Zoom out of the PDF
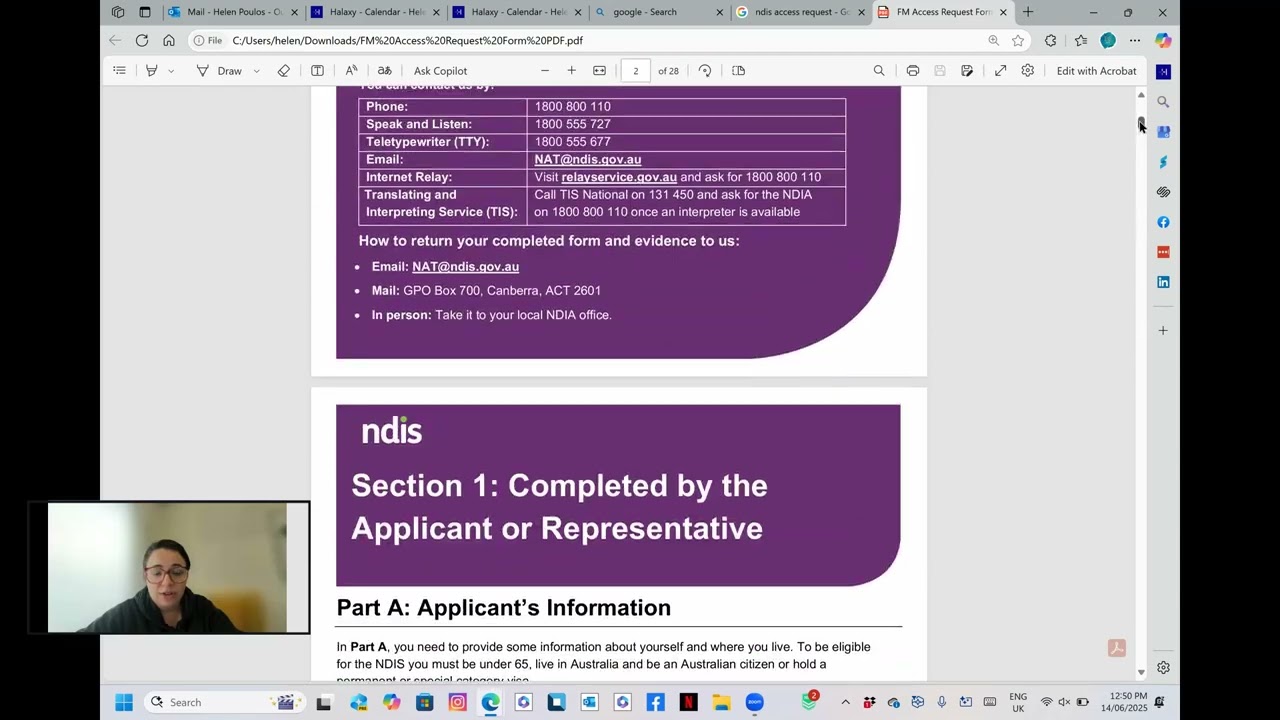The height and width of the screenshot is (720, 1280). (545, 71)
